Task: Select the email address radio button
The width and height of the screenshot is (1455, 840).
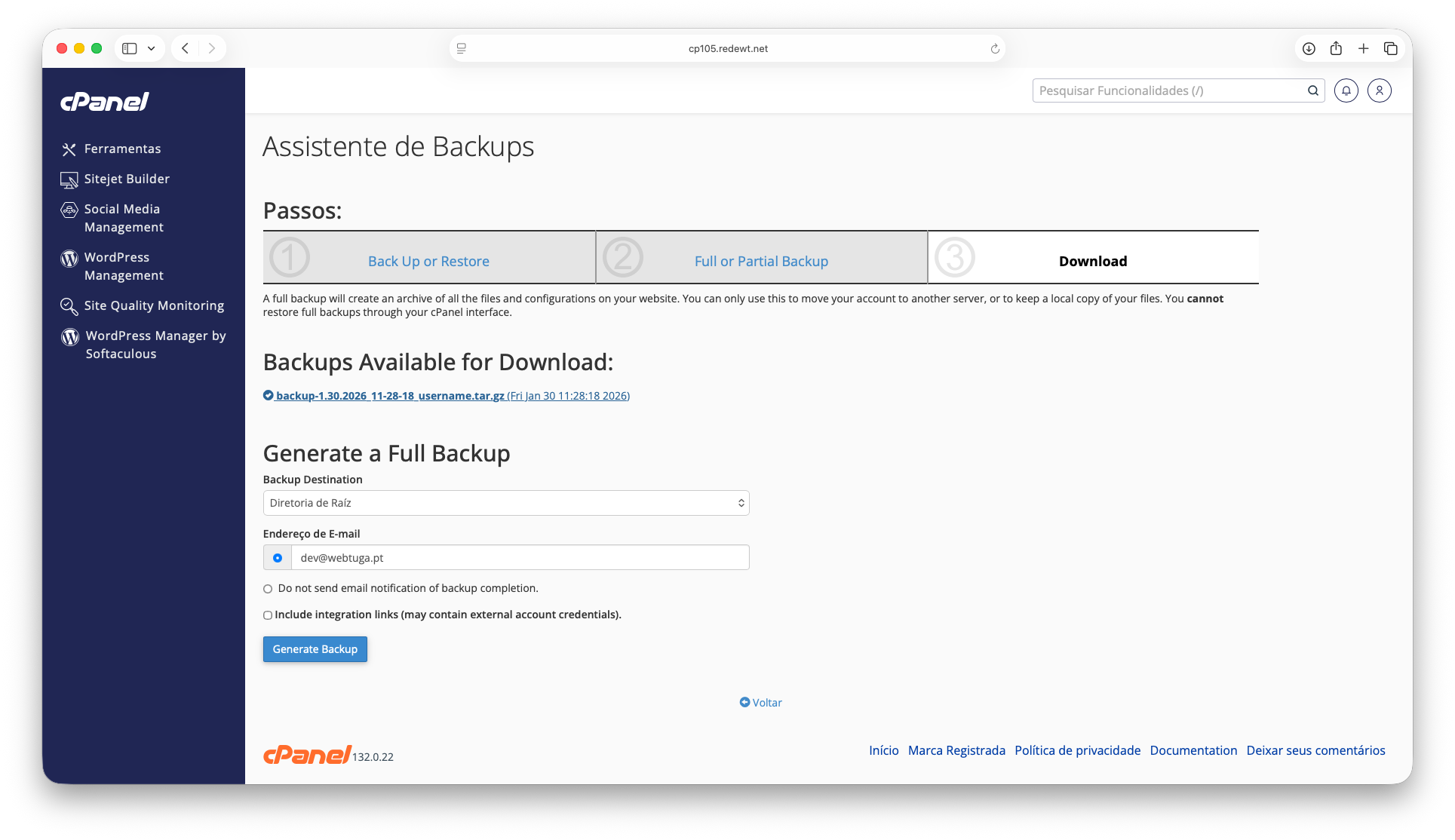Action: coord(278,558)
